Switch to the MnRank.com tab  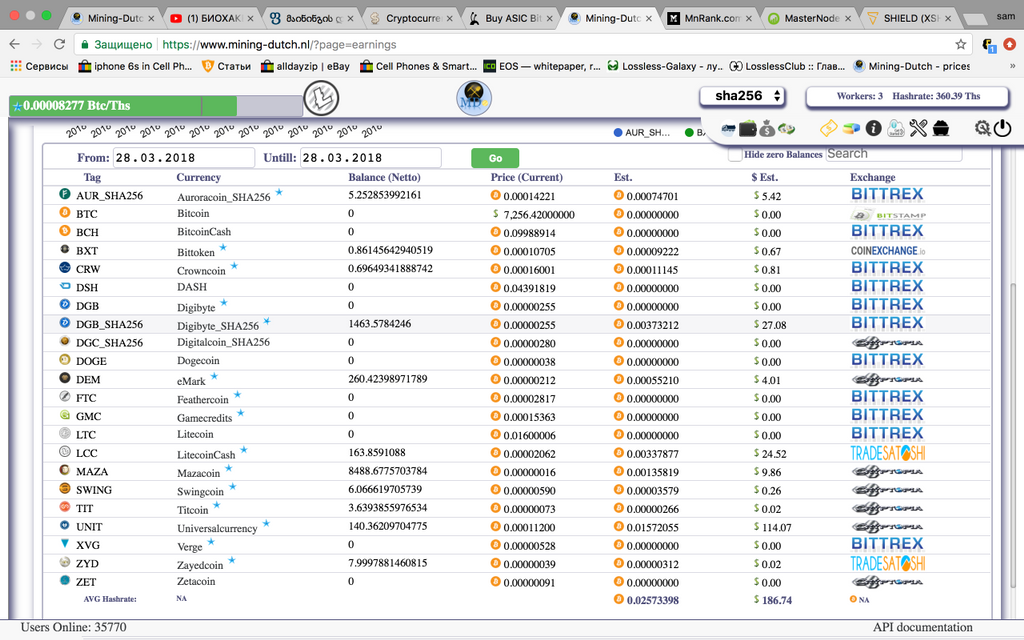coord(710,18)
